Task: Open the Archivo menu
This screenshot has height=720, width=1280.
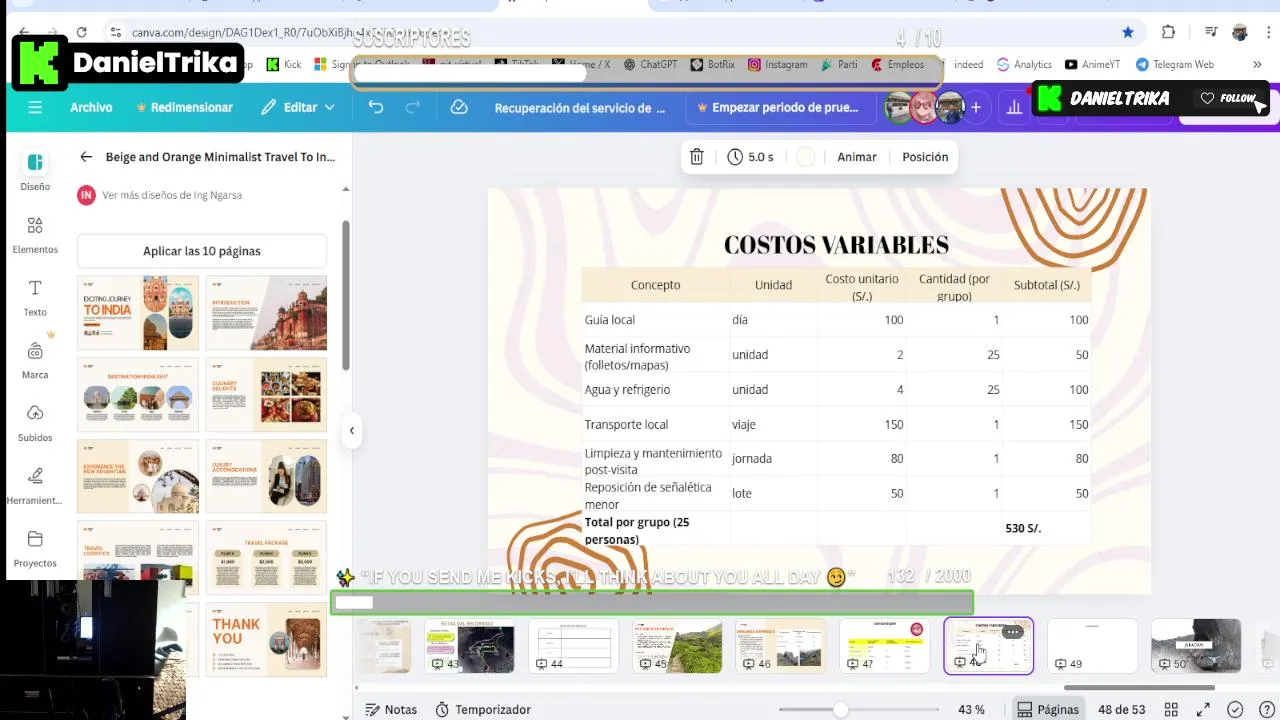Action: coord(91,107)
